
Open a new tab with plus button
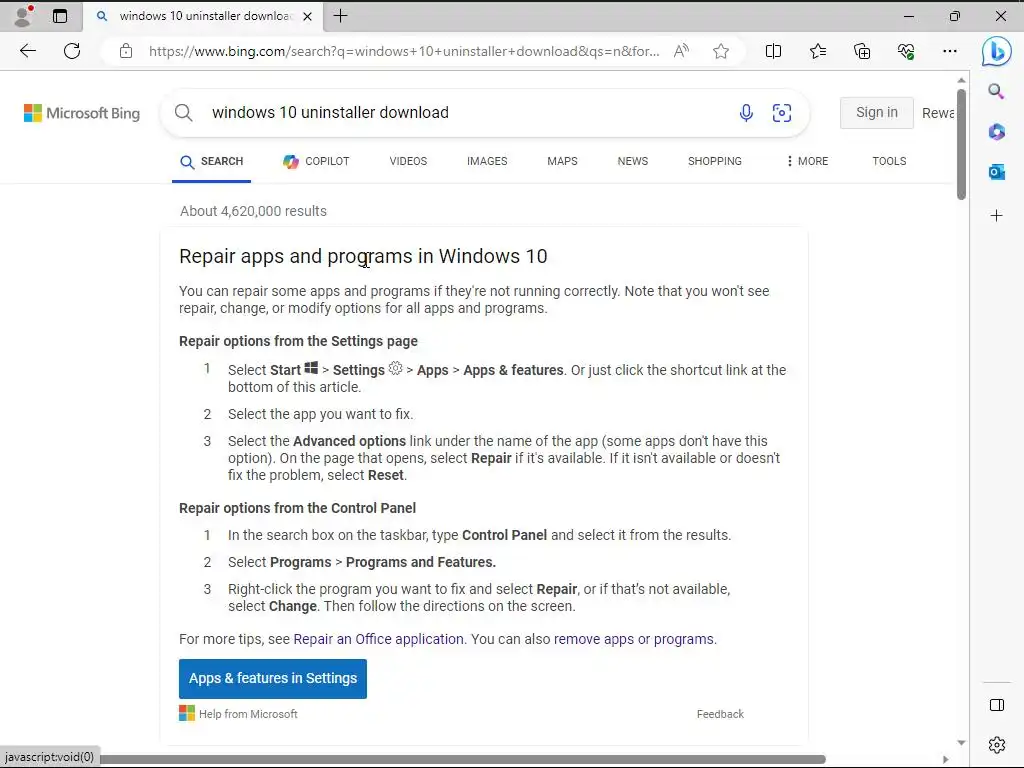[x=340, y=16]
